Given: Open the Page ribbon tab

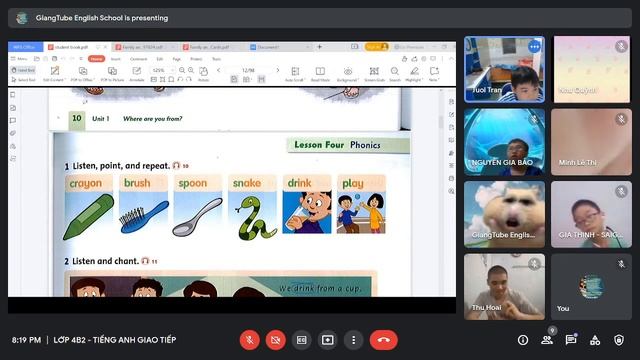Looking at the screenshot, I should pyautogui.click(x=176, y=59).
